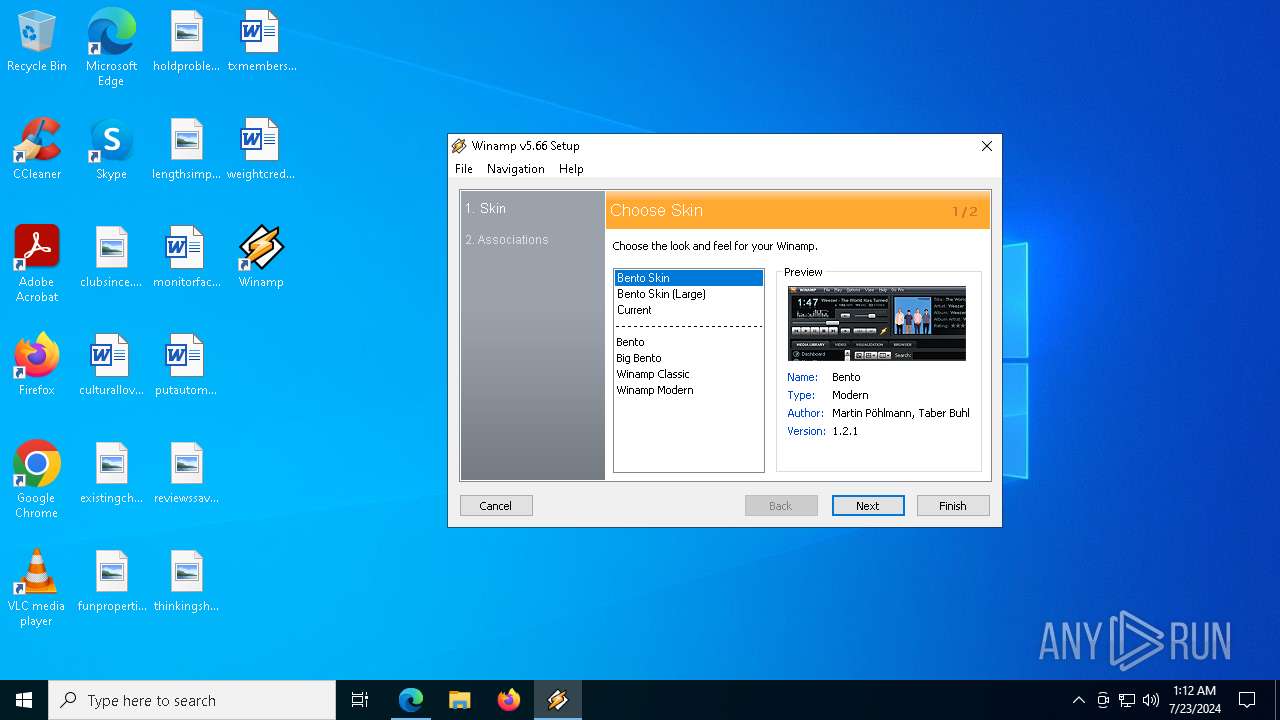Click the Cancel button

click(496, 506)
